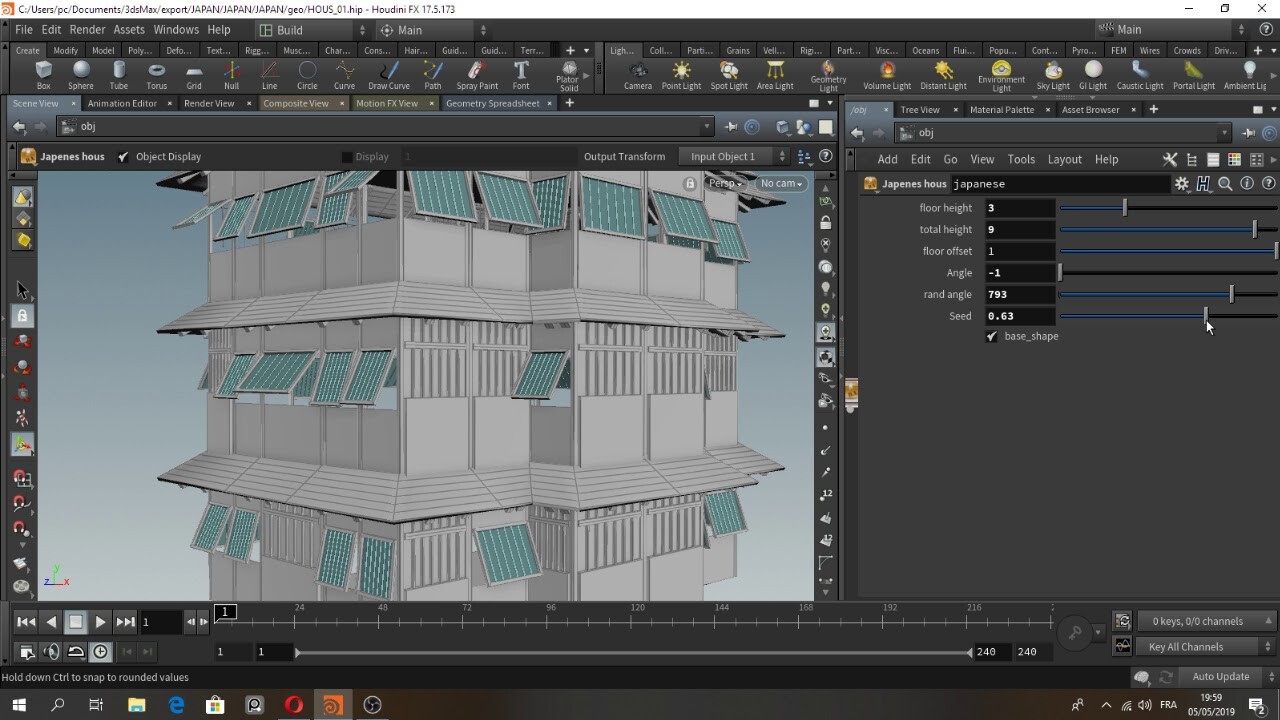
Task: Toggle the base_shape checkbox
Action: pos(992,336)
